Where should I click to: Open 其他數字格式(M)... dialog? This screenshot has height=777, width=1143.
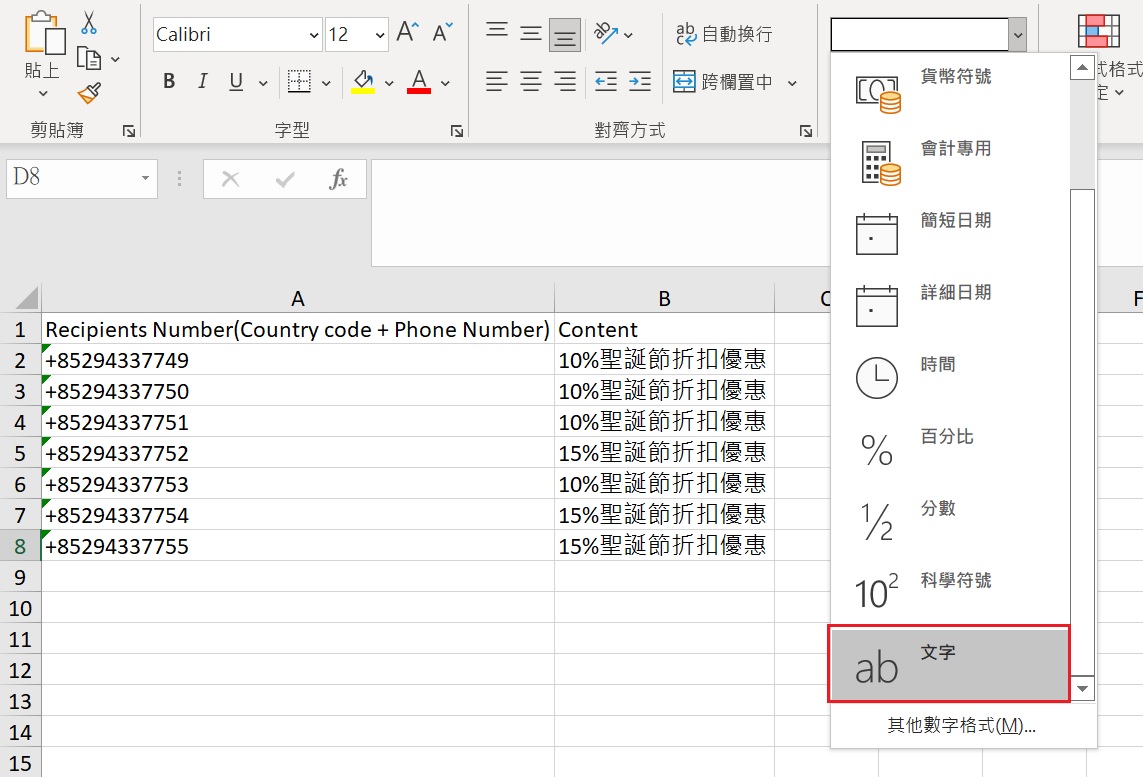coord(962,725)
